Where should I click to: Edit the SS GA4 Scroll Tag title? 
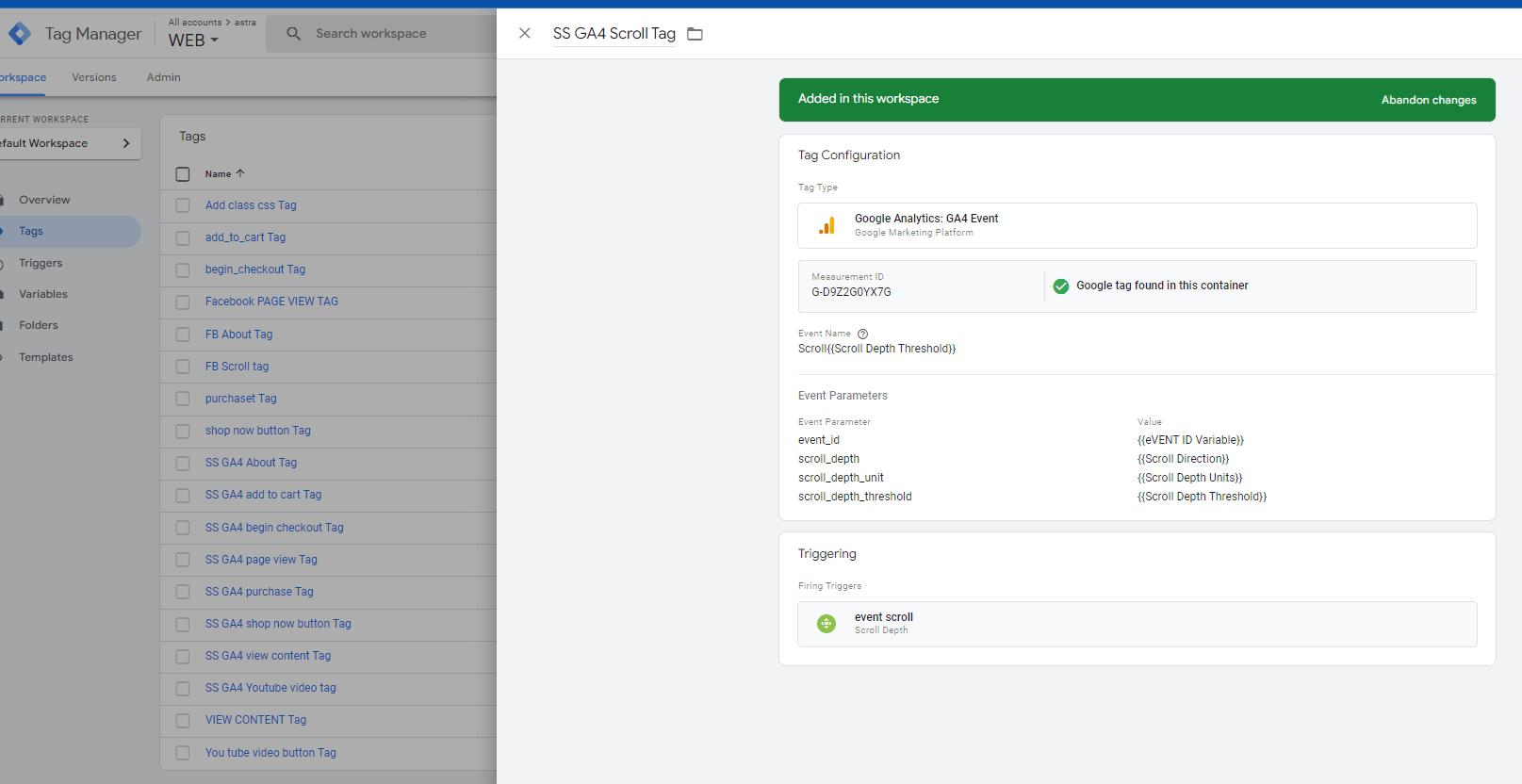point(614,34)
